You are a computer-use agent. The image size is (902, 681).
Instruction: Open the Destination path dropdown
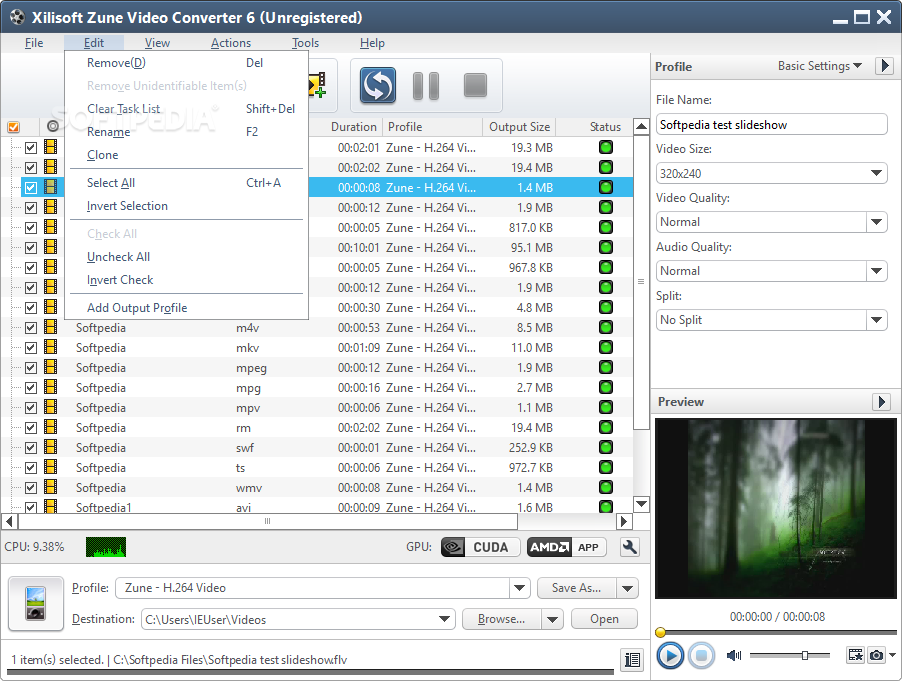coord(444,619)
